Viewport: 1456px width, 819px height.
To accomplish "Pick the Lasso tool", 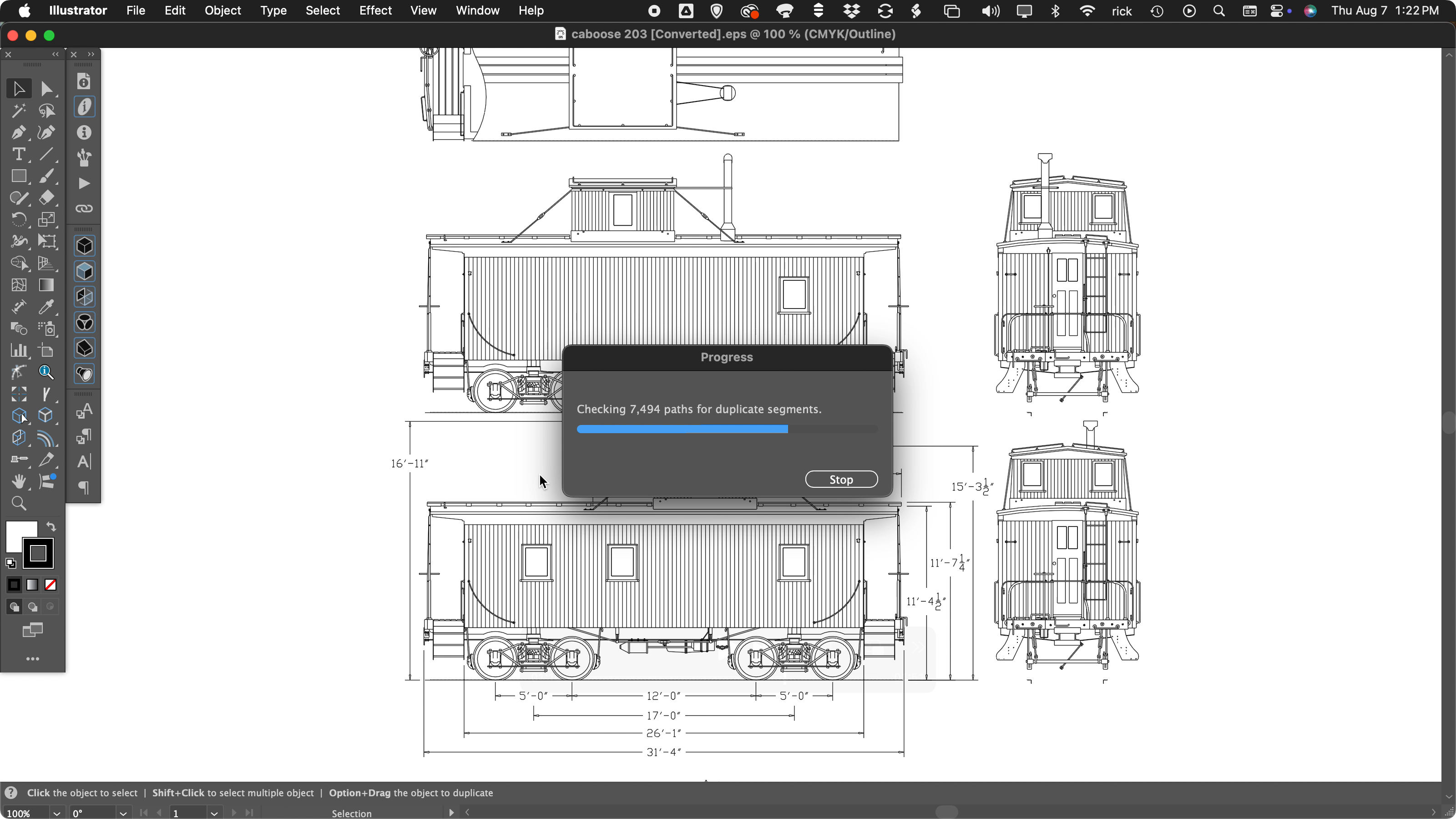I will [46, 111].
